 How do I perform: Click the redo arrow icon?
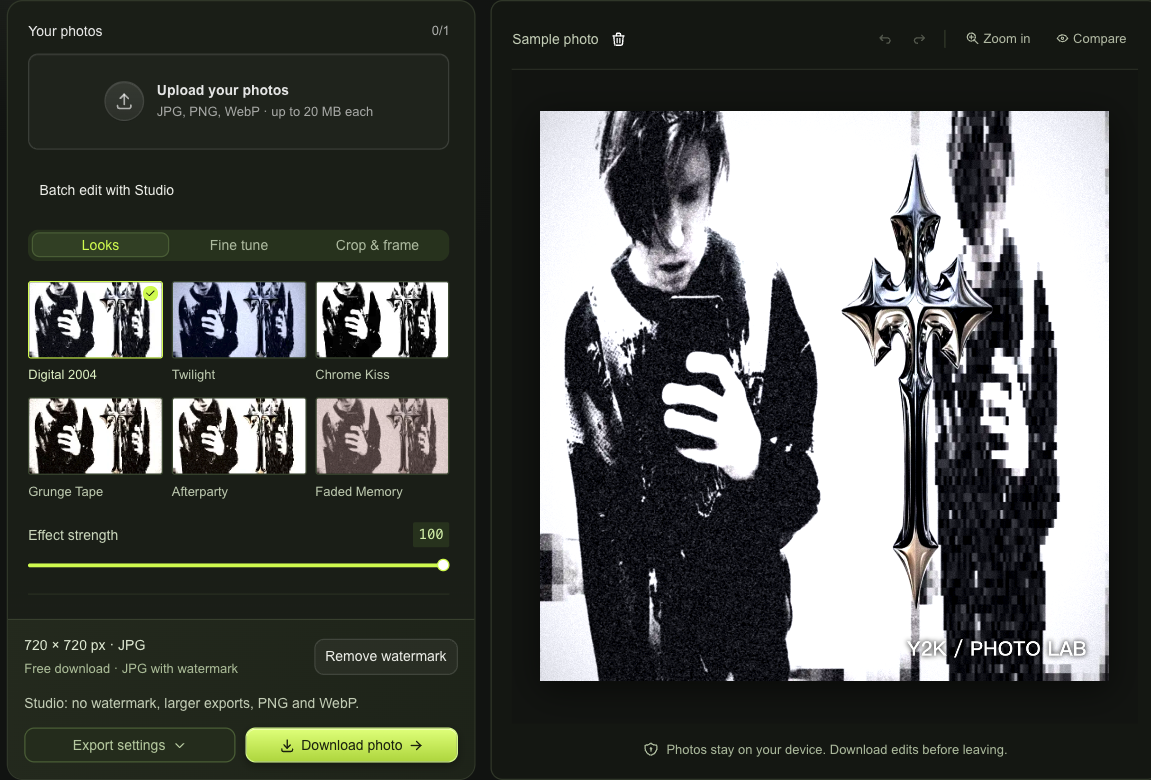[919, 39]
